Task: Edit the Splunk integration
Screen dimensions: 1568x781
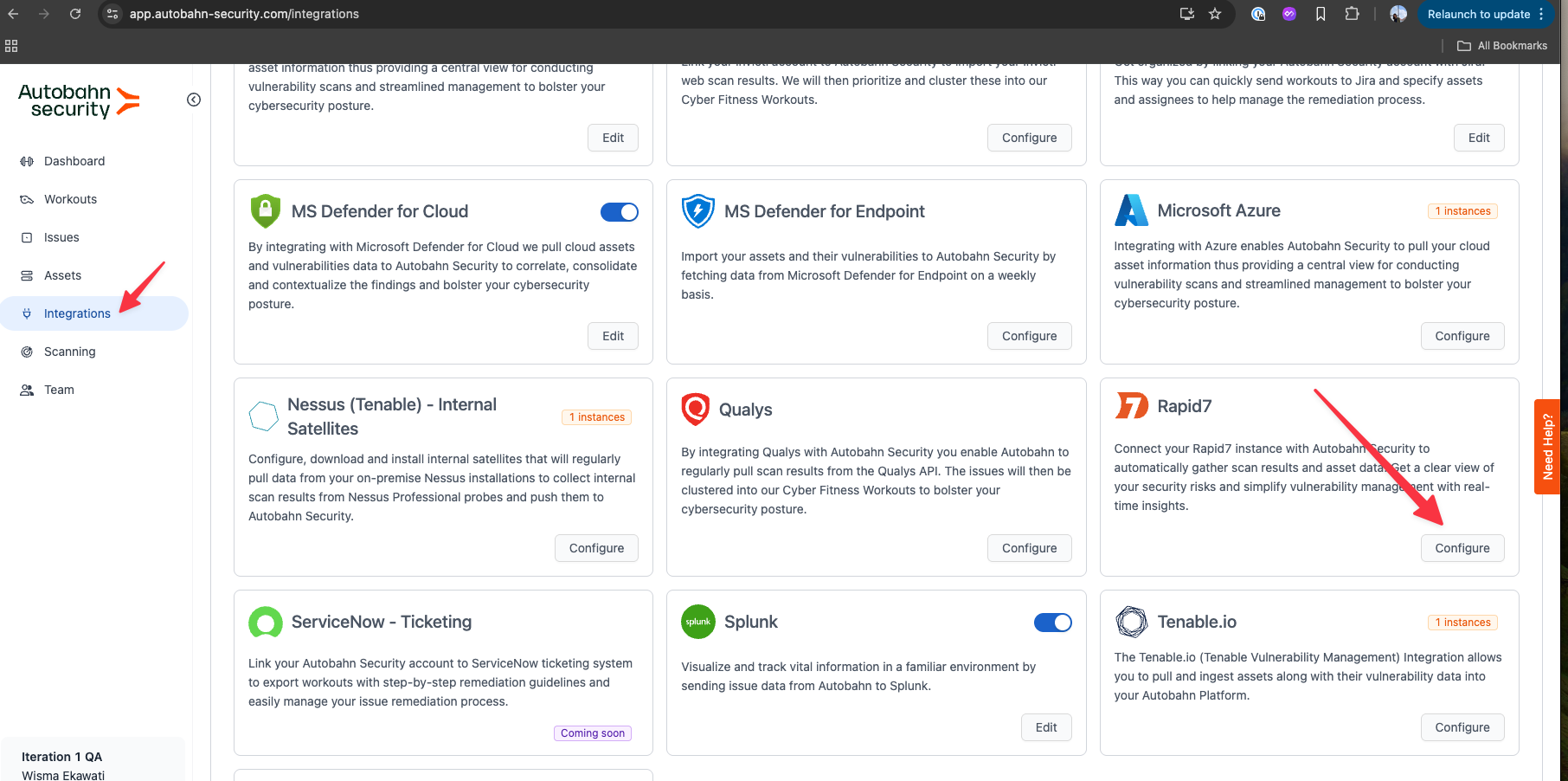Action: (1046, 727)
